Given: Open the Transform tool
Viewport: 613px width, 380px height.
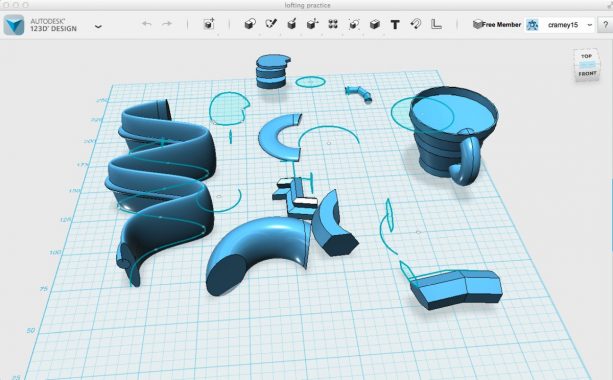Looking at the screenshot, I should 209,24.
